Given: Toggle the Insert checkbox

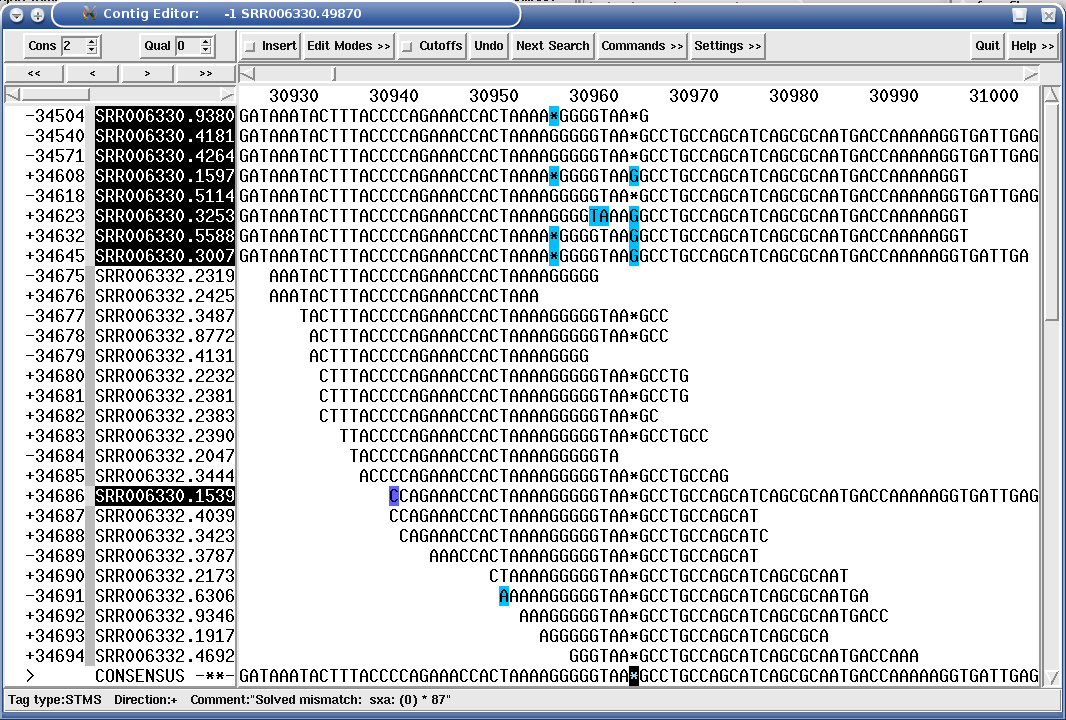Looking at the screenshot, I should coord(250,46).
